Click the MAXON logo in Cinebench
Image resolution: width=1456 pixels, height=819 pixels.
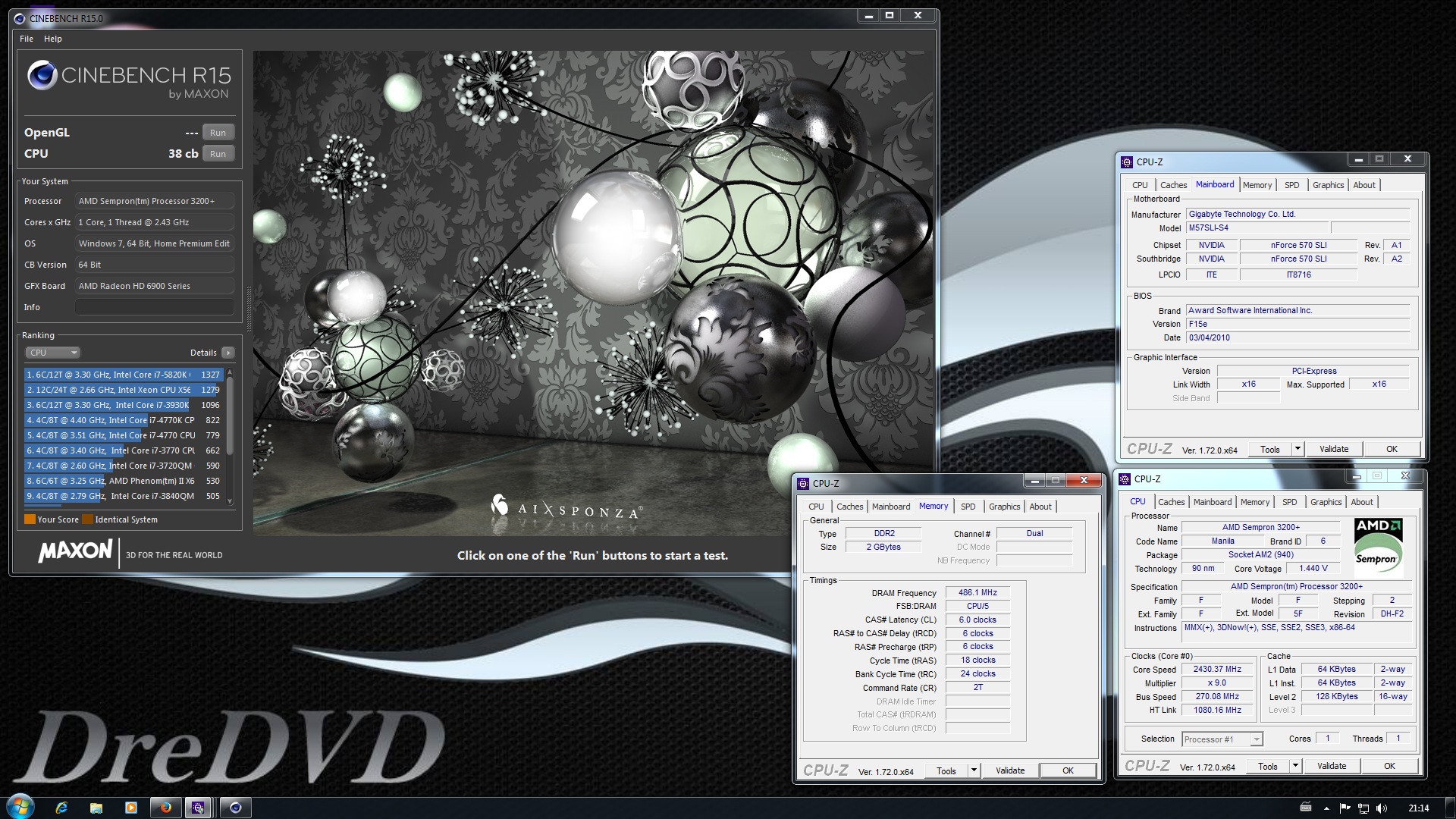(75, 551)
